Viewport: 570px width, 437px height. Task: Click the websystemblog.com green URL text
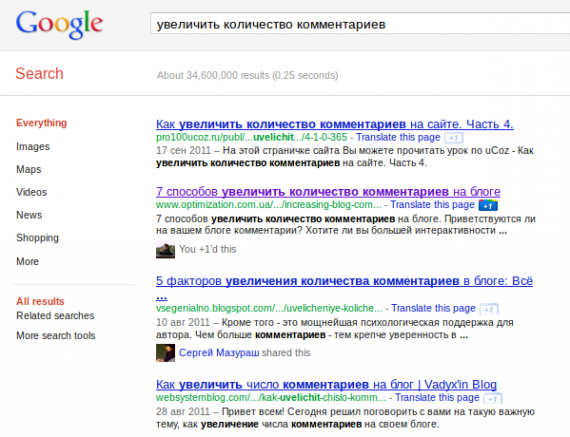click(271, 398)
